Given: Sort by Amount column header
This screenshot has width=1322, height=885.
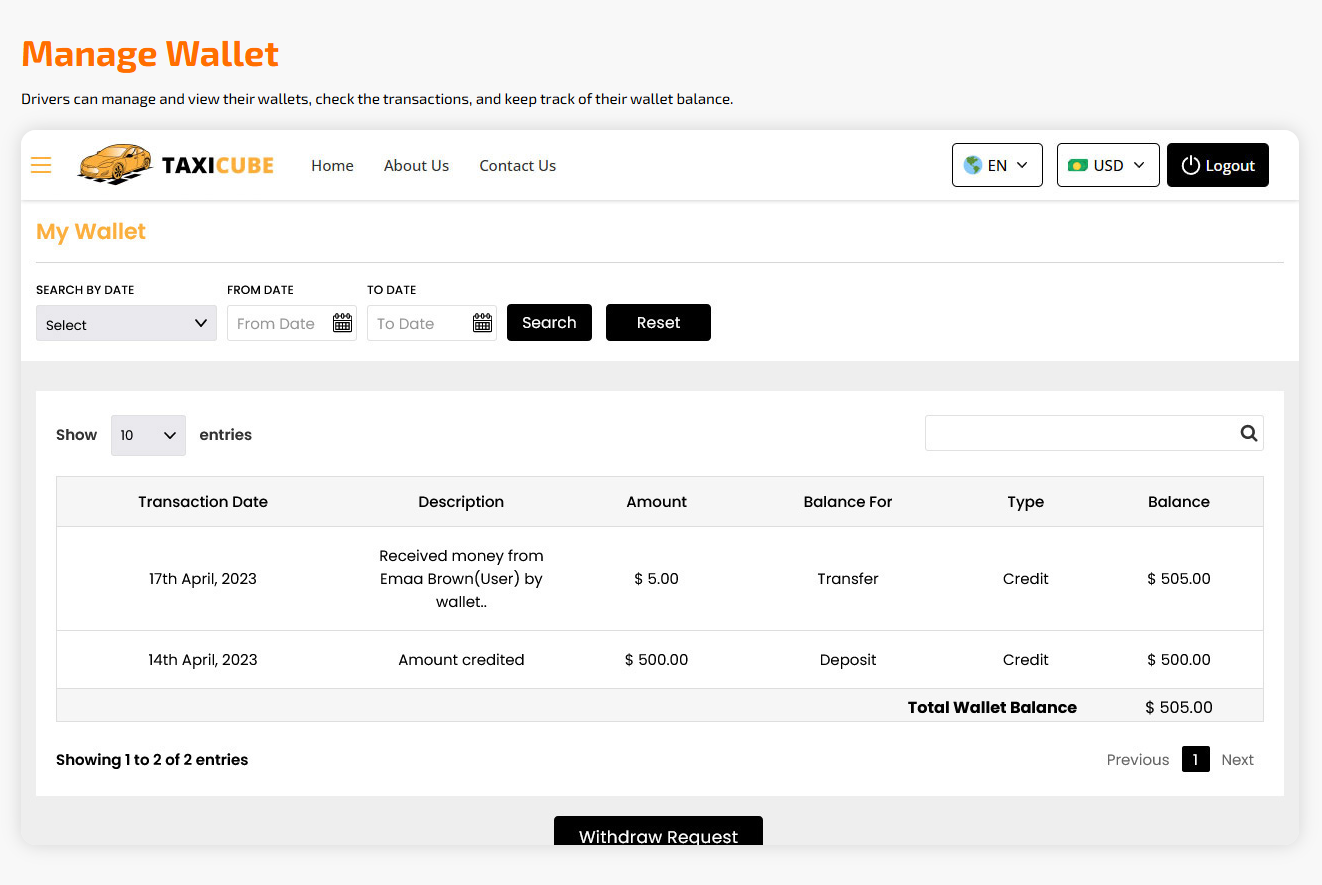Looking at the screenshot, I should [656, 502].
